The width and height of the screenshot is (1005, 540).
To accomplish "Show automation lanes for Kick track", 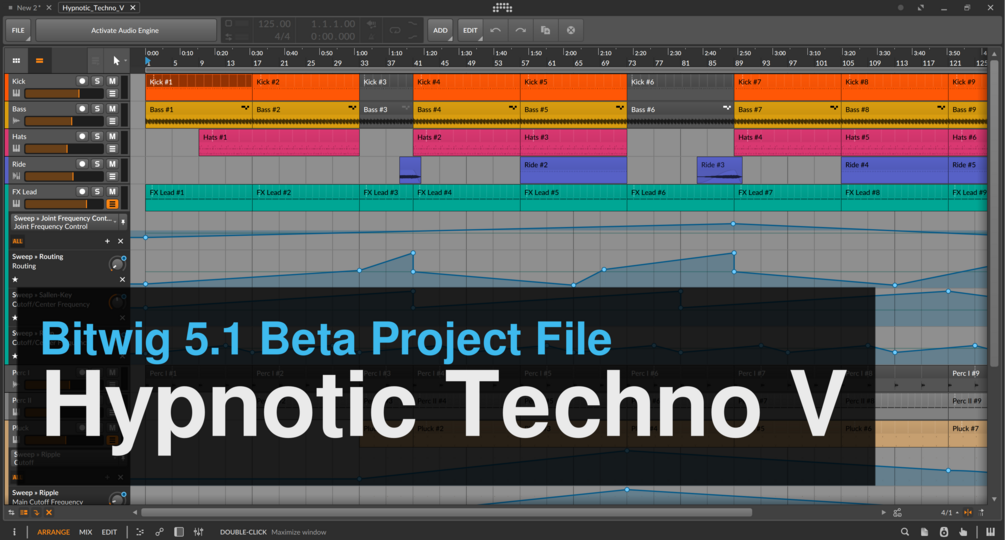I will point(112,94).
